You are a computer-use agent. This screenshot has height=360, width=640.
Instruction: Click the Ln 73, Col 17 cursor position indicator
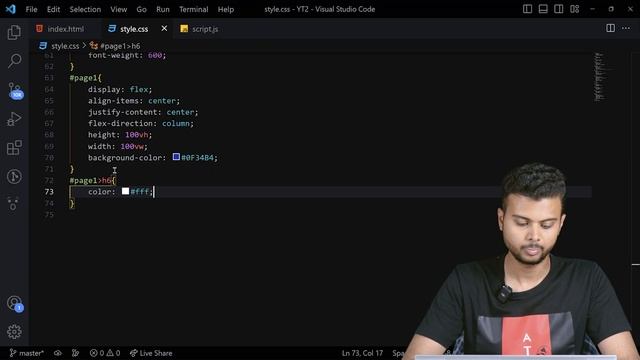(x=362, y=353)
